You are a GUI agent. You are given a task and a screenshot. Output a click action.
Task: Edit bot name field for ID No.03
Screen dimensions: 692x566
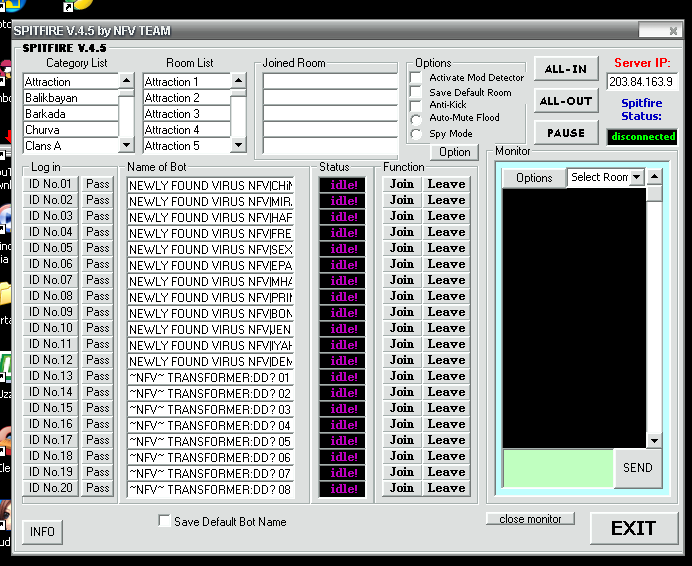point(211,217)
